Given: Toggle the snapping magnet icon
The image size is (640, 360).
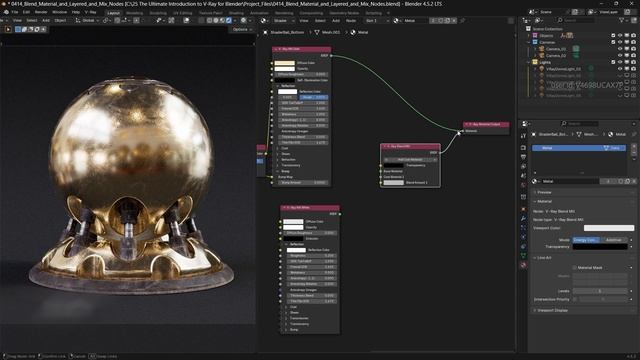Looking at the screenshot, I should [x=117, y=20].
